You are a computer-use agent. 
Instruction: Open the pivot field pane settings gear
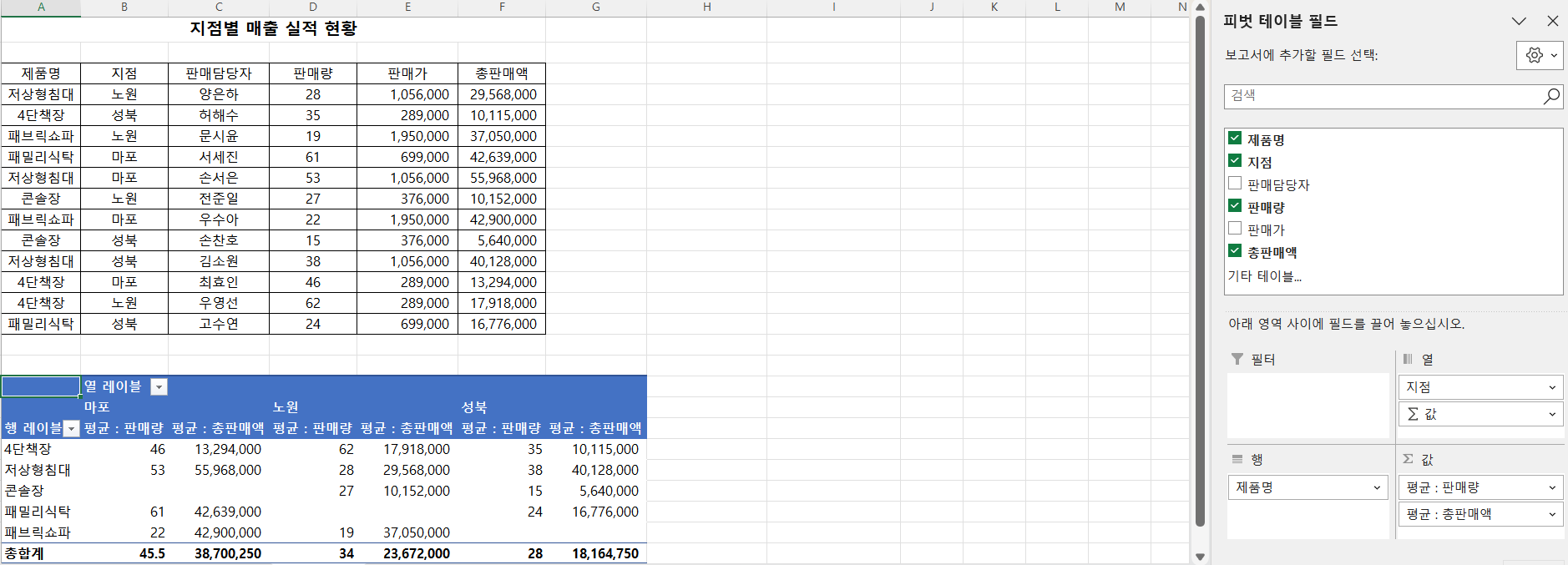(1539, 56)
